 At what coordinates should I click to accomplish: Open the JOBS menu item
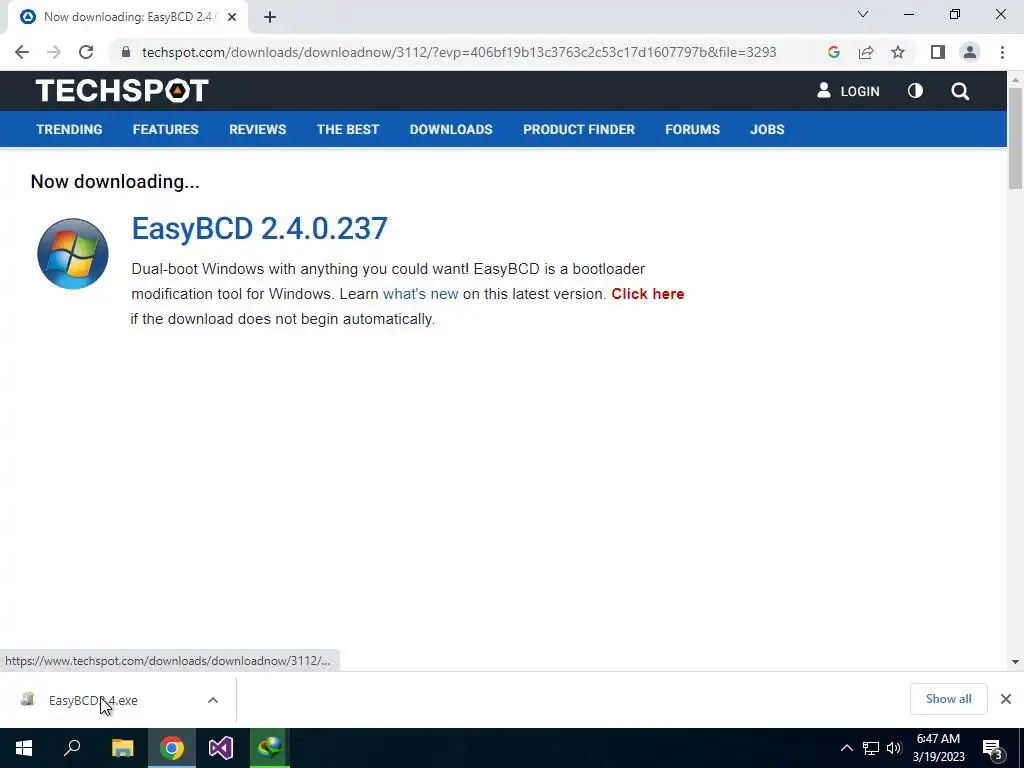click(x=767, y=129)
